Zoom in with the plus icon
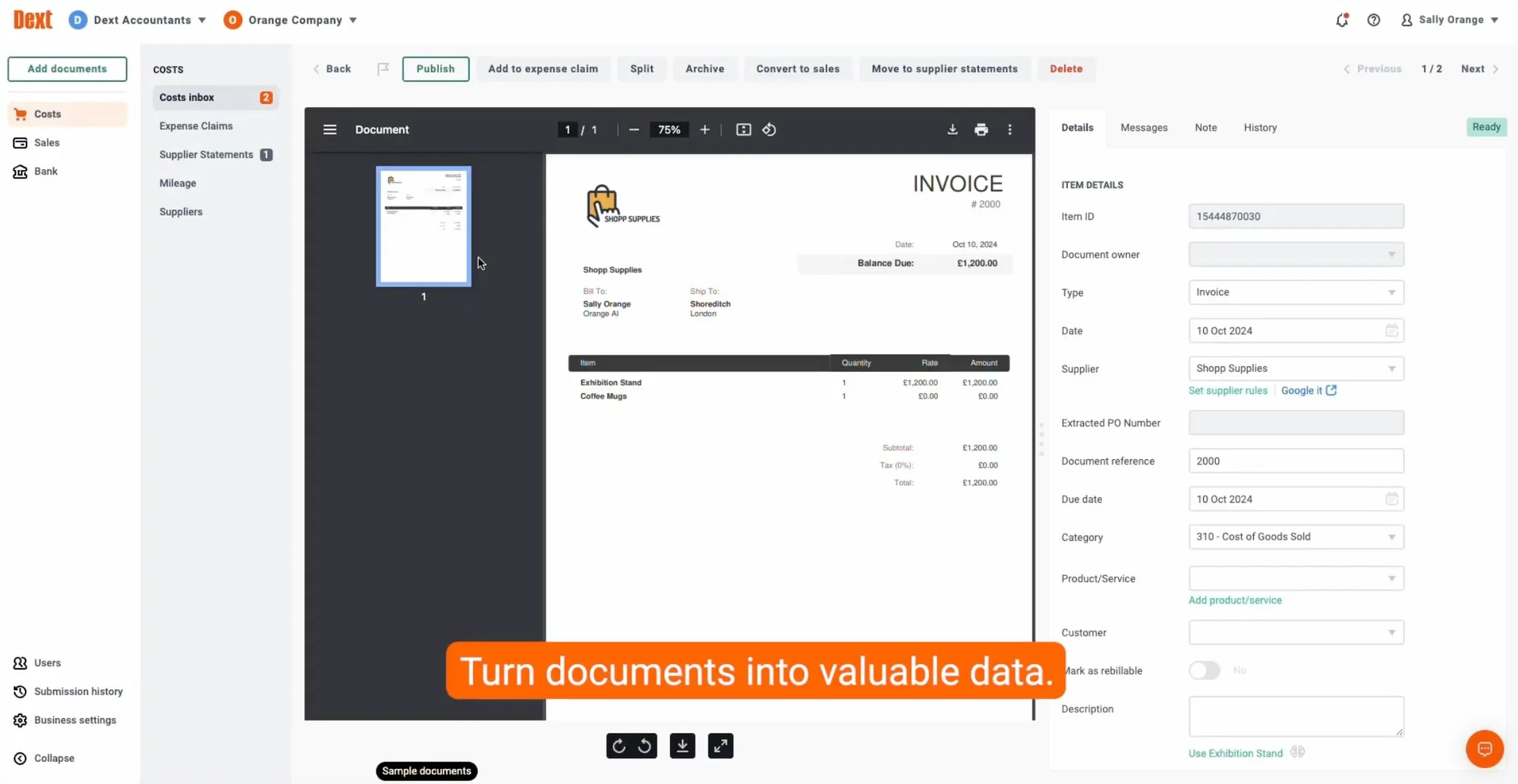Screen dimensions: 1518x784 [x=704, y=130]
